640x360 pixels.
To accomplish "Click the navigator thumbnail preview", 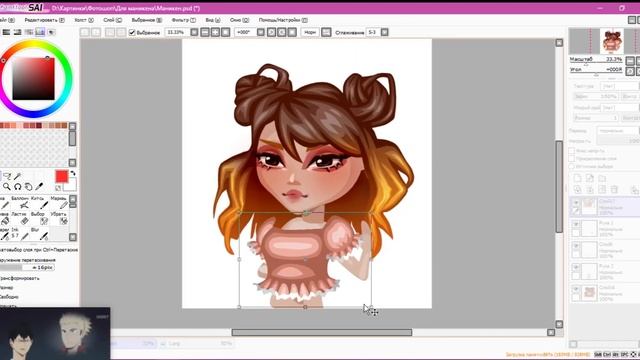I will coord(611,41).
